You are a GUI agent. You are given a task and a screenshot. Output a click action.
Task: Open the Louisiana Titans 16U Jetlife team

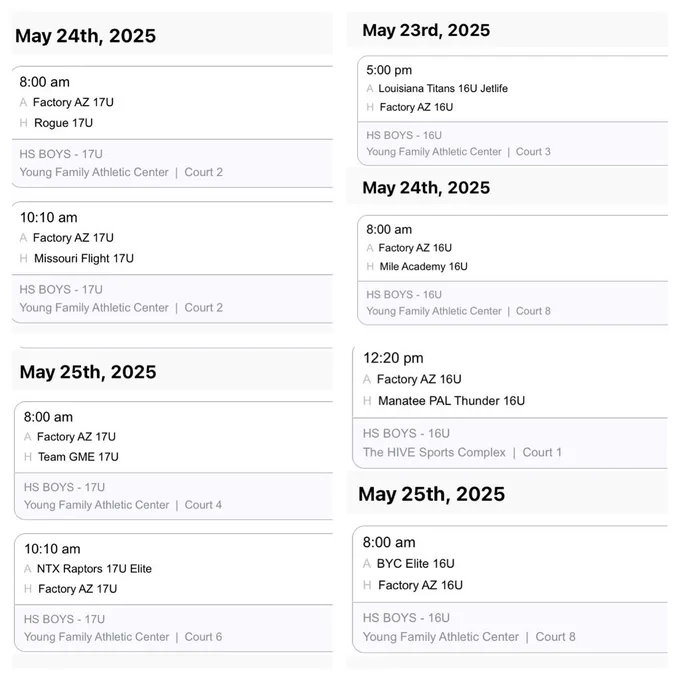443,88
